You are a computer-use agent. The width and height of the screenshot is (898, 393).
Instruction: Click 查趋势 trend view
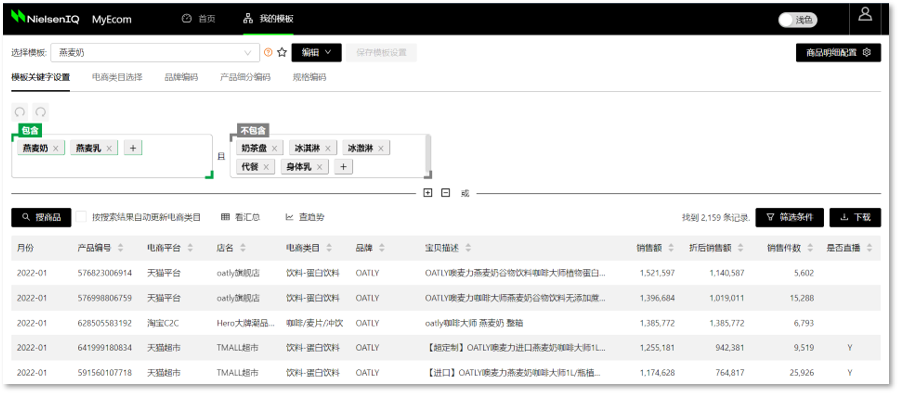305,217
